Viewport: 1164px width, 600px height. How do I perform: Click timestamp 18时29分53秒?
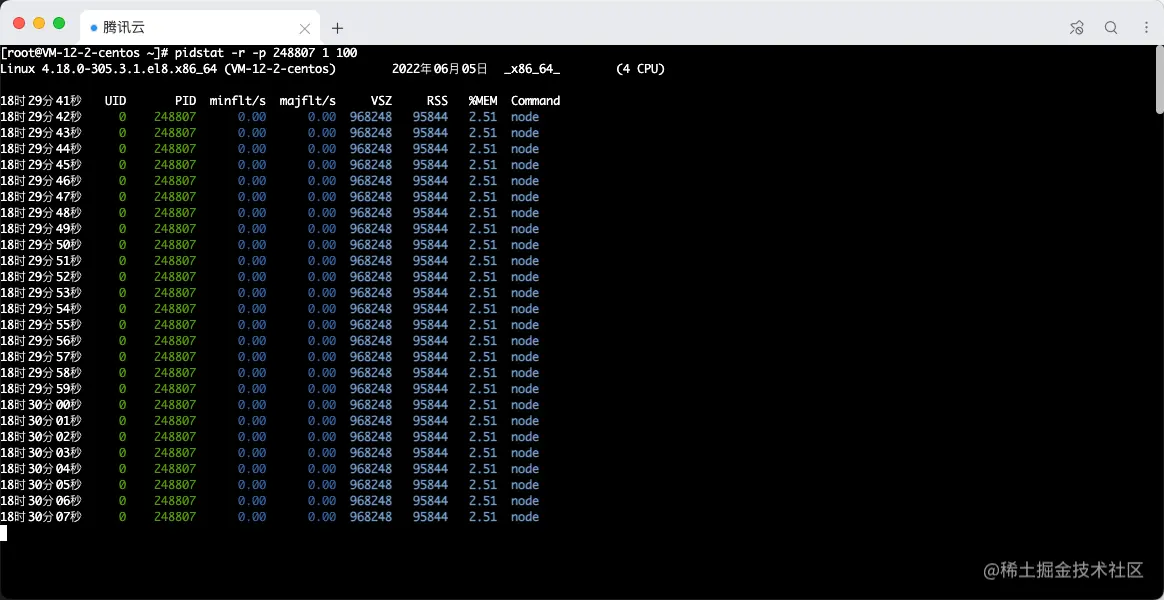(x=41, y=293)
